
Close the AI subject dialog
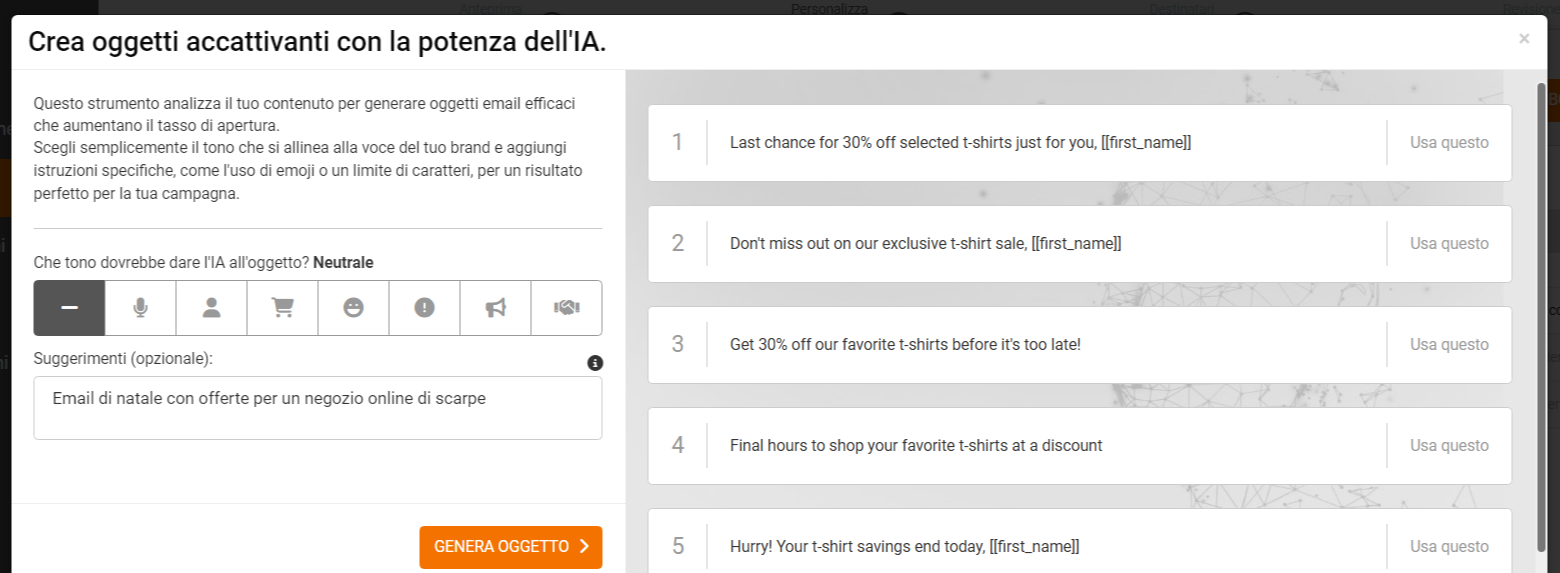point(1524,39)
